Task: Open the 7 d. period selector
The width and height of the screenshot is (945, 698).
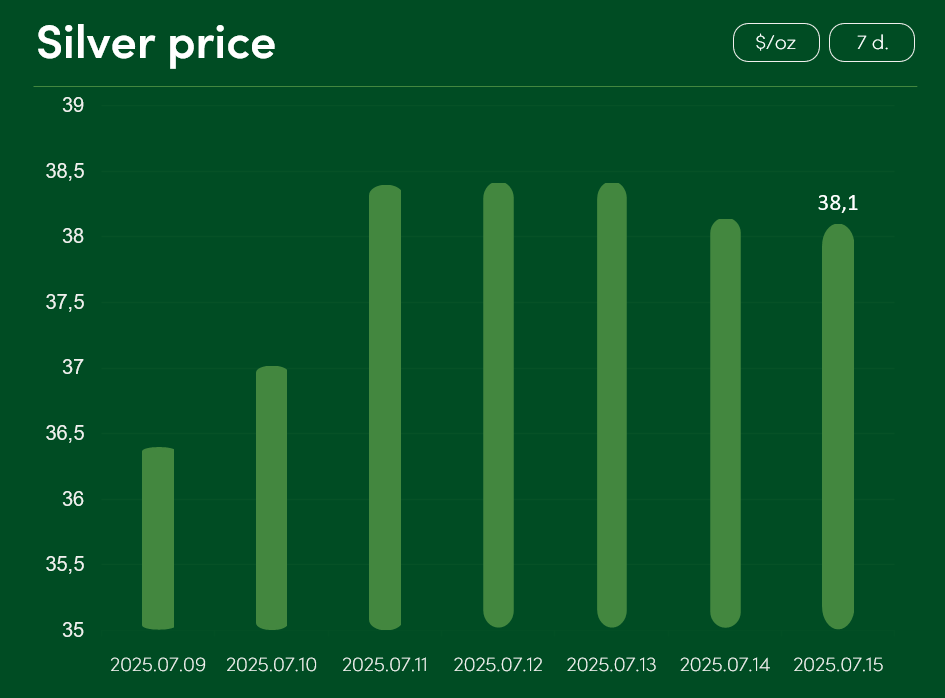Action: coord(871,42)
